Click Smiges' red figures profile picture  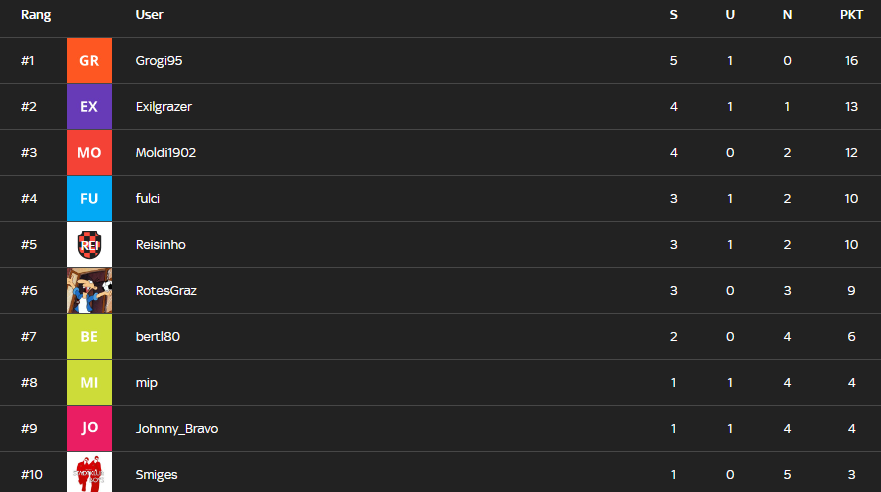pos(89,472)
